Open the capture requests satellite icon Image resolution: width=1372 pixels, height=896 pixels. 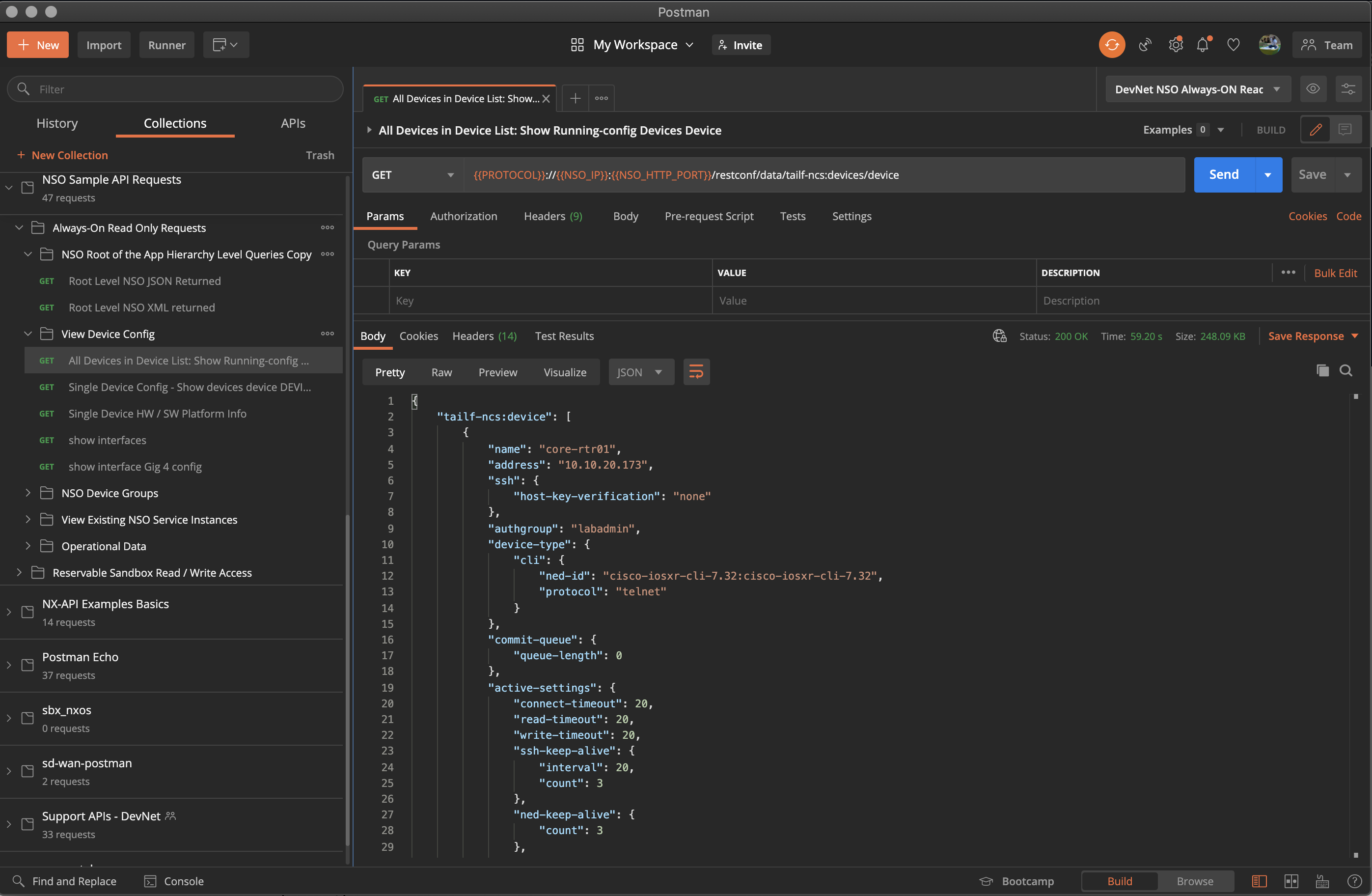[x=1145, y=45]
